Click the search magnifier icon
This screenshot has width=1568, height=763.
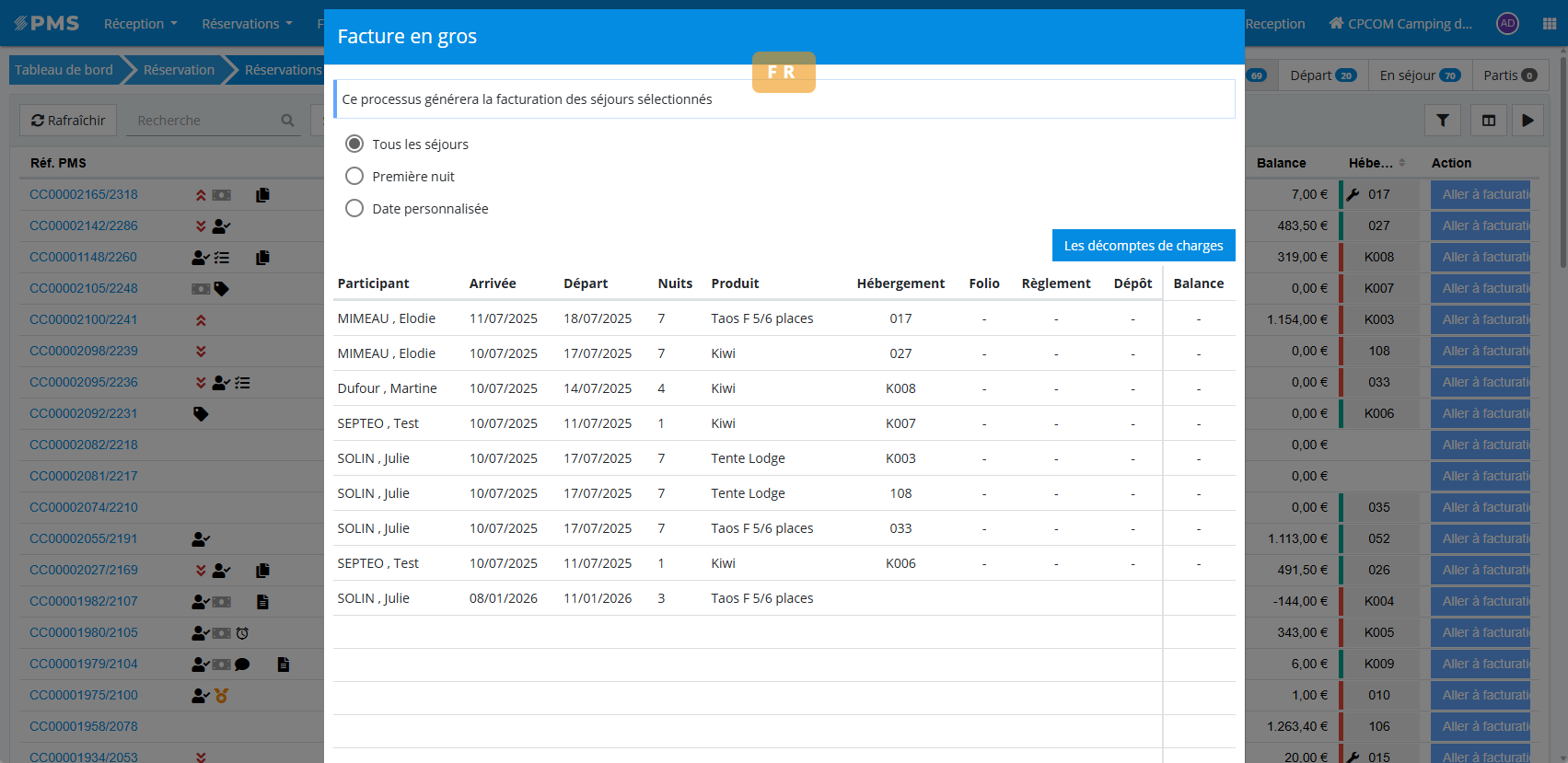[x=287, y=121]
